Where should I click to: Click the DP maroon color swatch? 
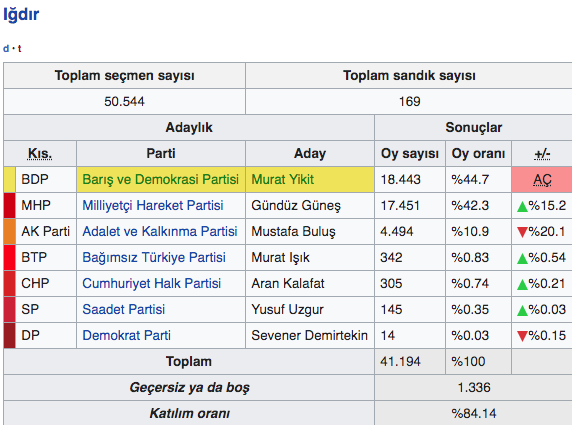click(x=9, y=335)
